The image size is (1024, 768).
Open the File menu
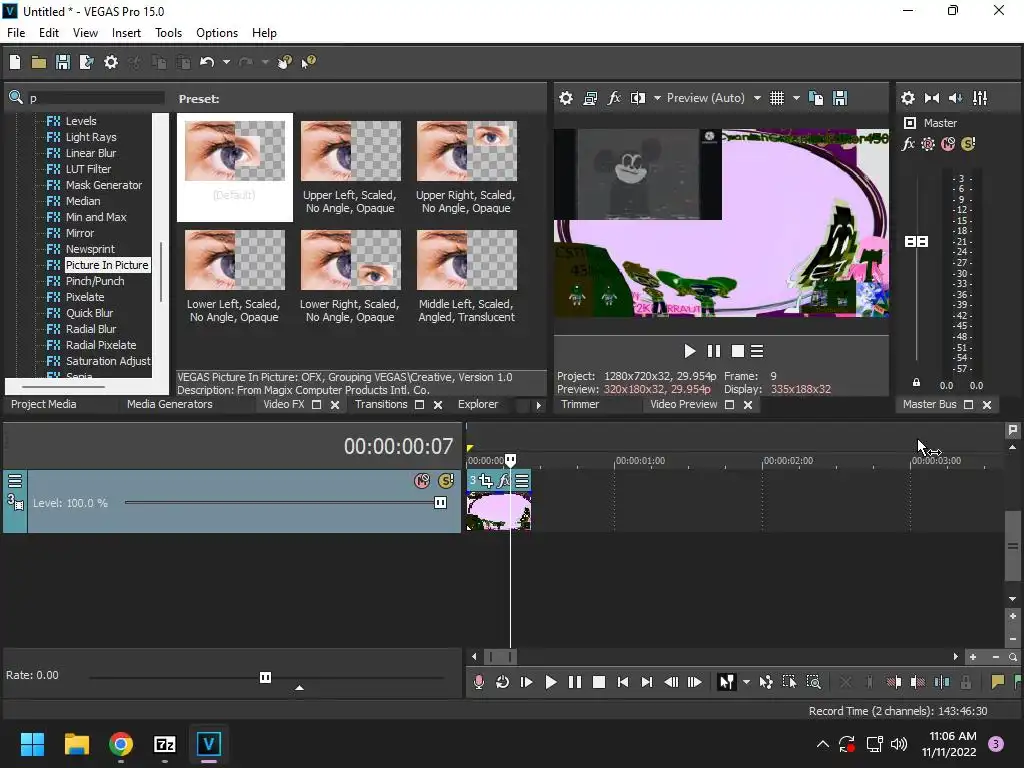[x=16, y=33]
